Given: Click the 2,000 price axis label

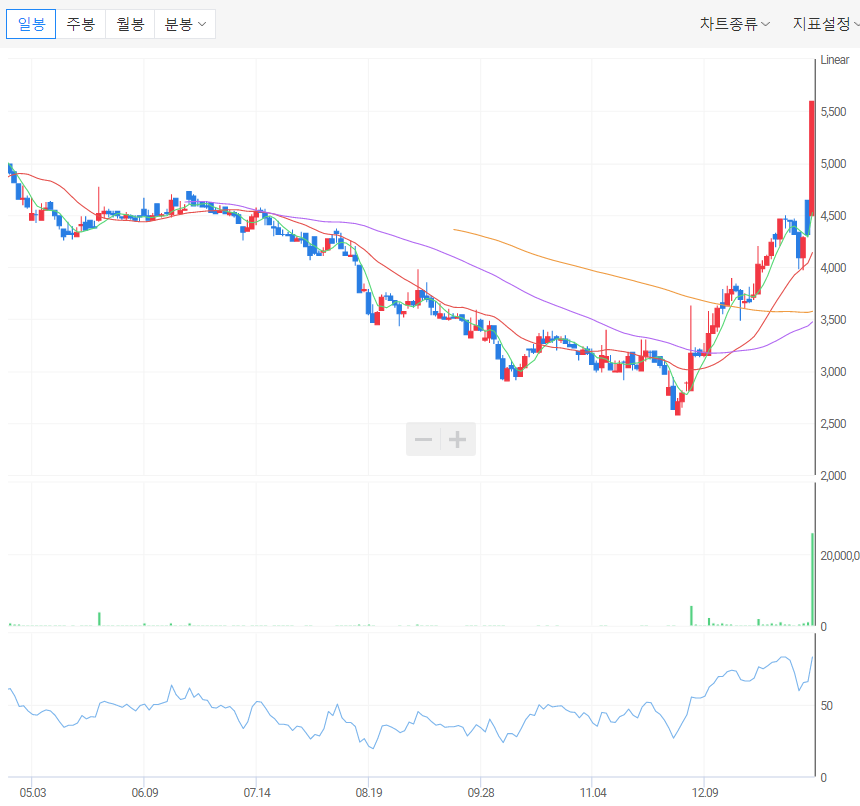Looking at the screenshot, I should coord(834,476).
